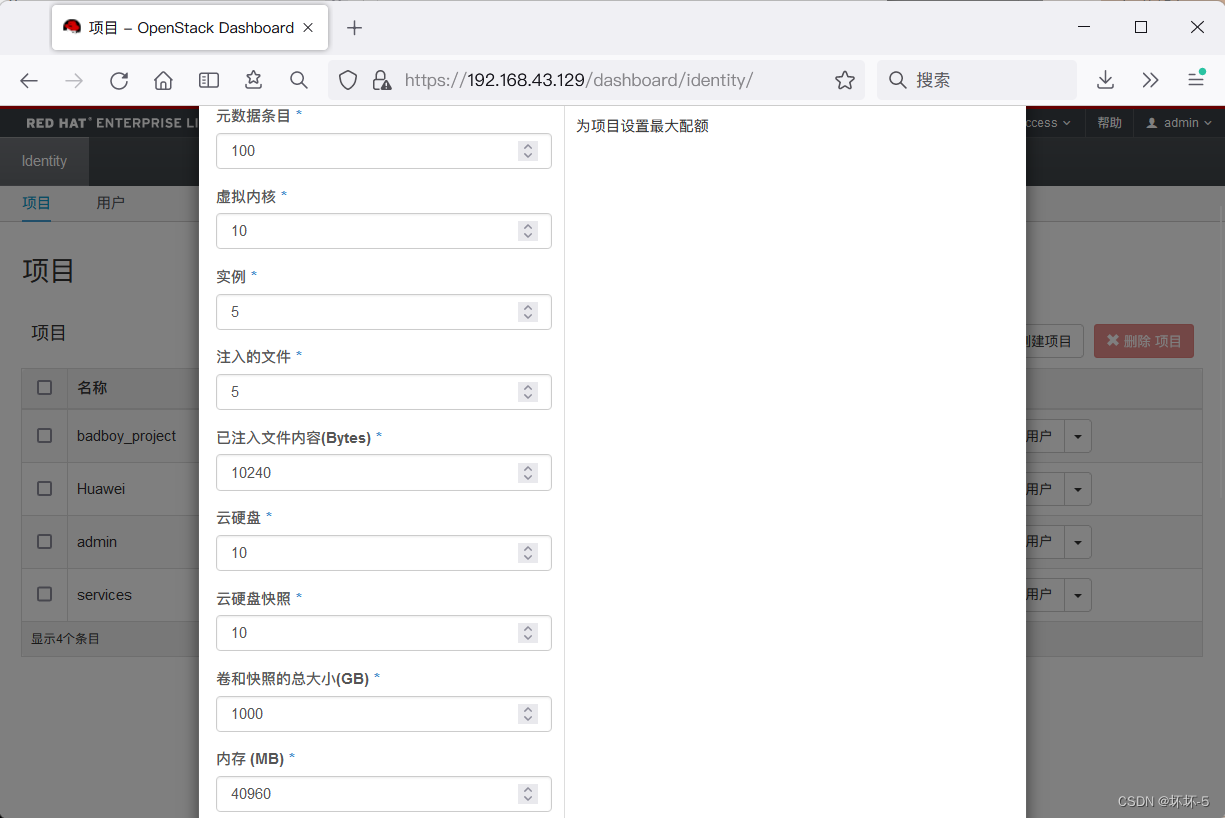Click the 删除 项目 button
Image resolution: width=1225 pixels, height=818 pixels.
click(1144, 341)
